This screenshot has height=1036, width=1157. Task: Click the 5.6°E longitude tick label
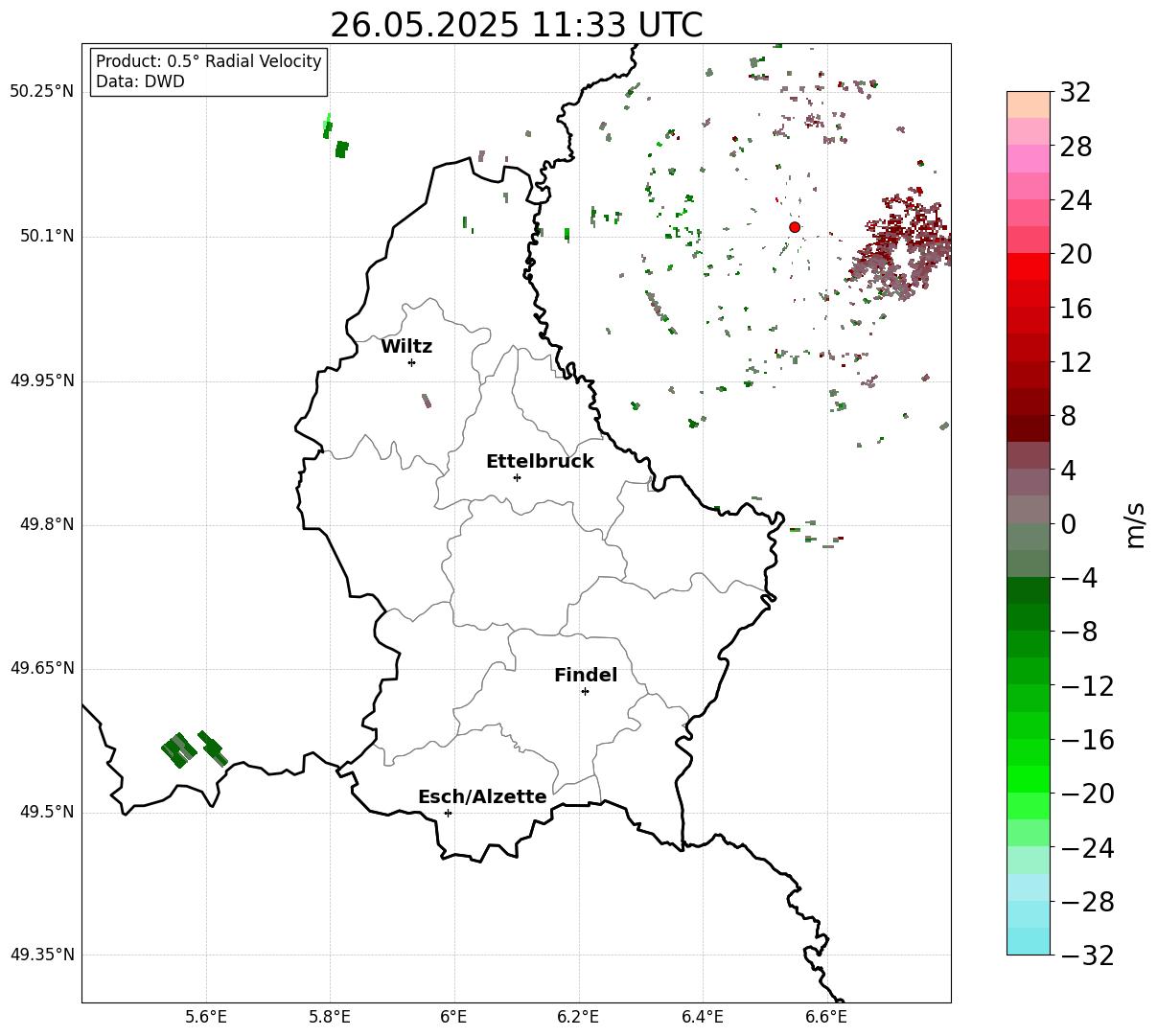click(x=206, y=1017)
